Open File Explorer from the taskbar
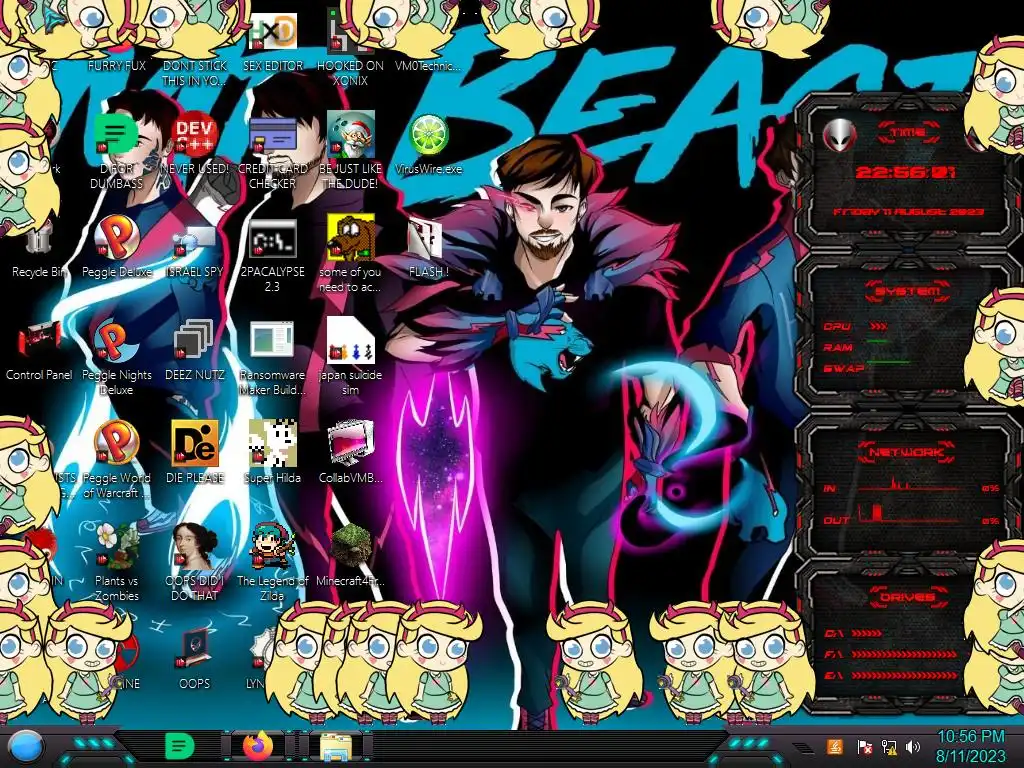1024x768 pixels. click(336, 747)
